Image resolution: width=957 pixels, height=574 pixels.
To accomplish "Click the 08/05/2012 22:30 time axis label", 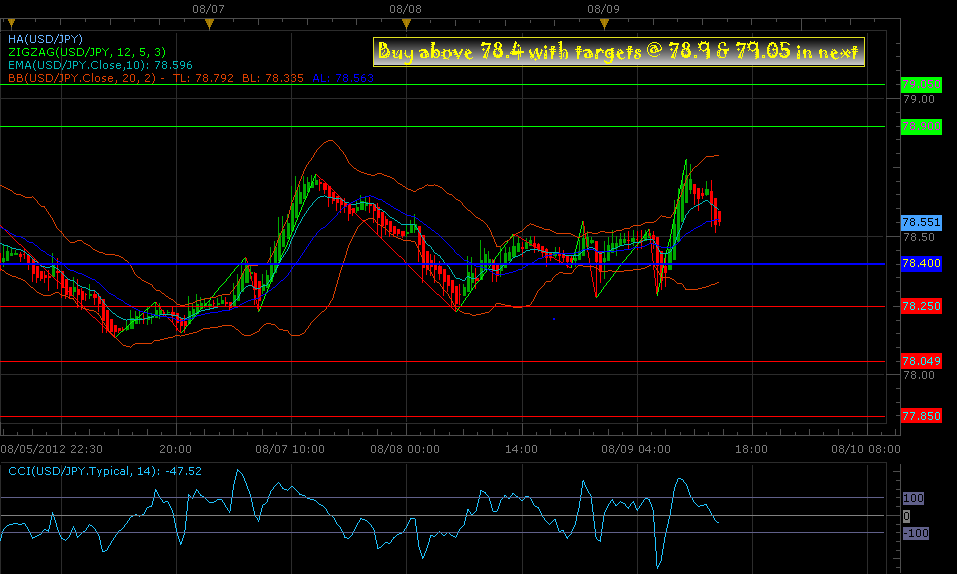I will (x=51, y=449).
